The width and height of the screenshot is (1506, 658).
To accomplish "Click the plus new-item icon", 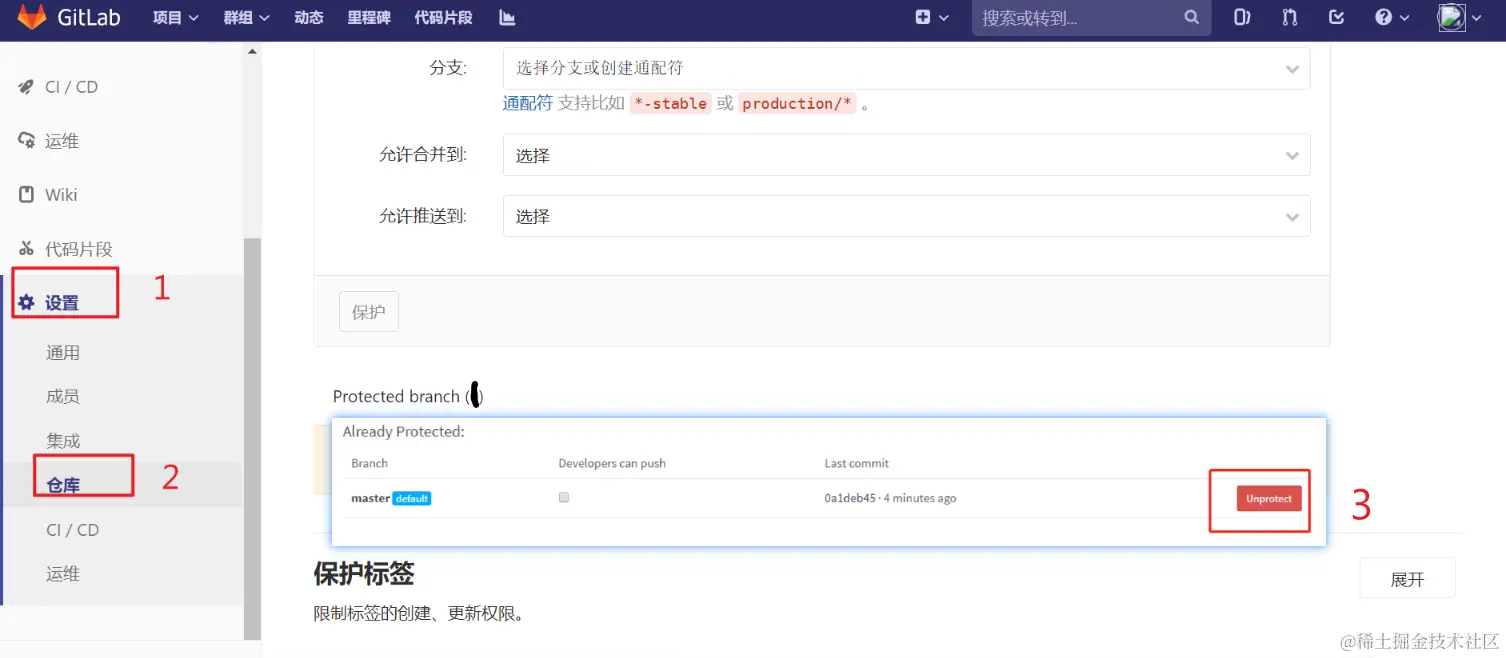I will [923, 17].
